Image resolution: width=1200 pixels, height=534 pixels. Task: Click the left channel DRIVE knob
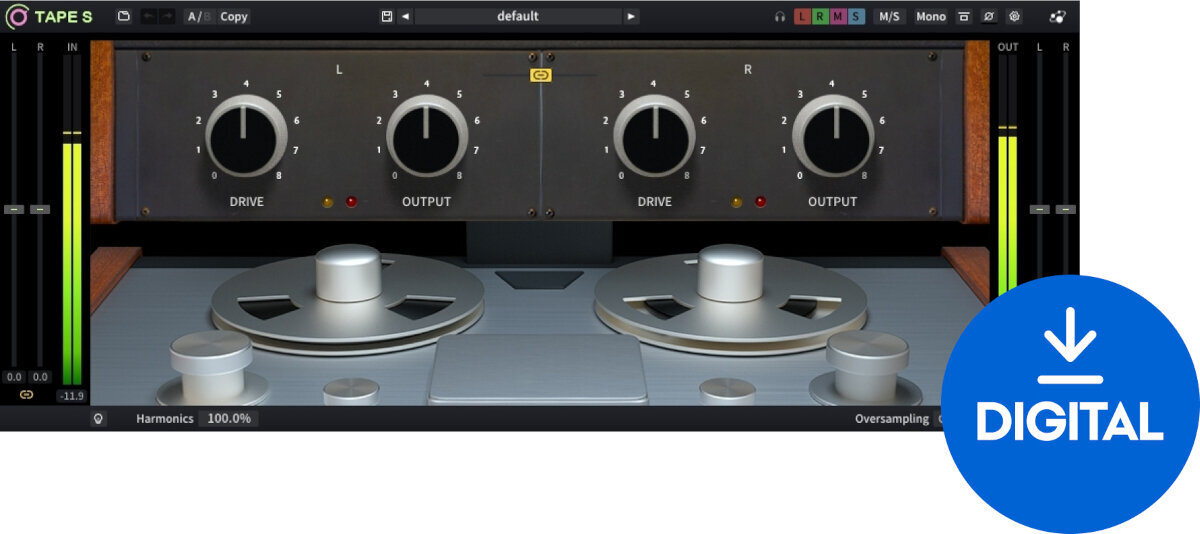click(247, 136)
